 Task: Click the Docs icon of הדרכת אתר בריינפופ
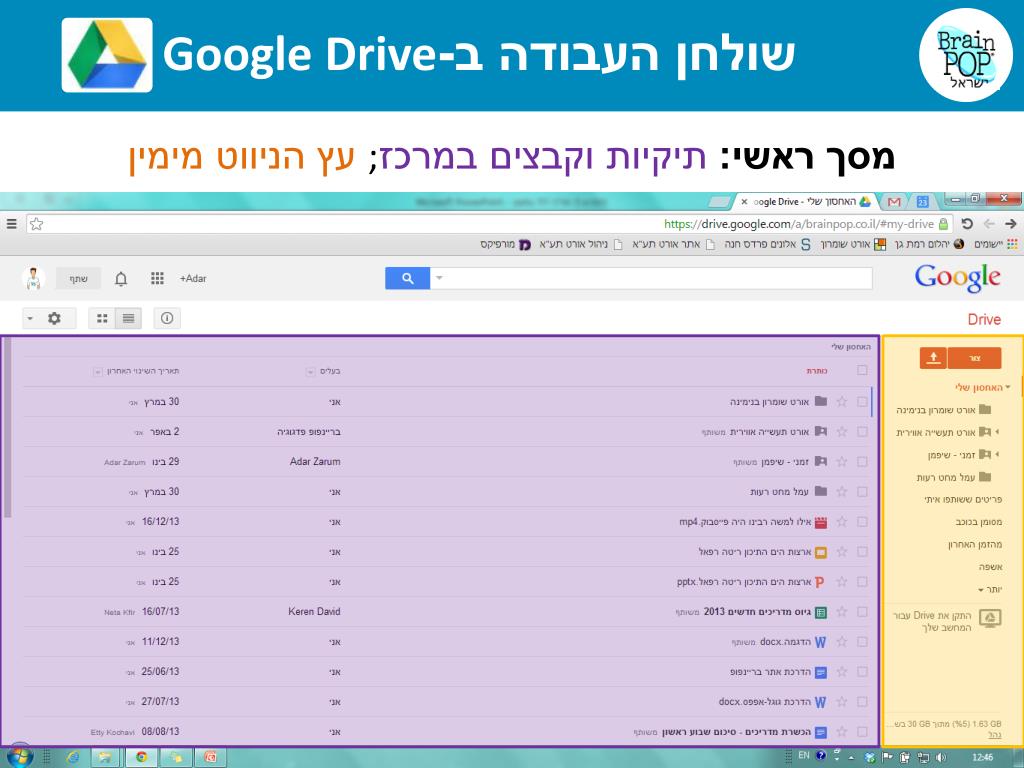click(x=821, y=672)
